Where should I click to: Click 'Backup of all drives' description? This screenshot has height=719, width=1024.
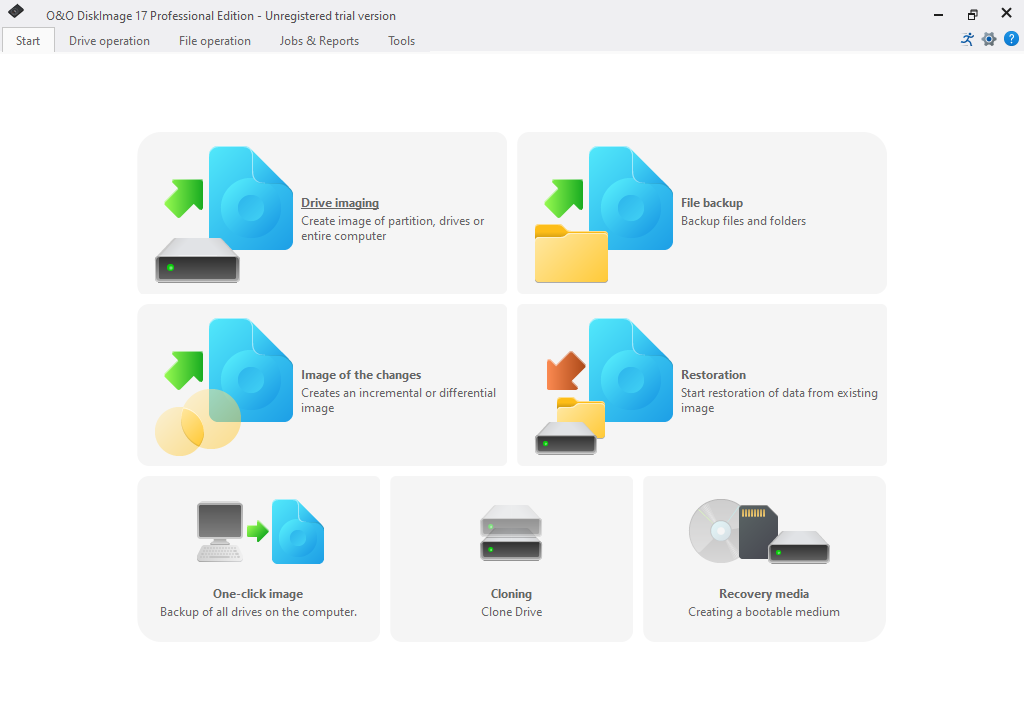(x=259, y=612)
